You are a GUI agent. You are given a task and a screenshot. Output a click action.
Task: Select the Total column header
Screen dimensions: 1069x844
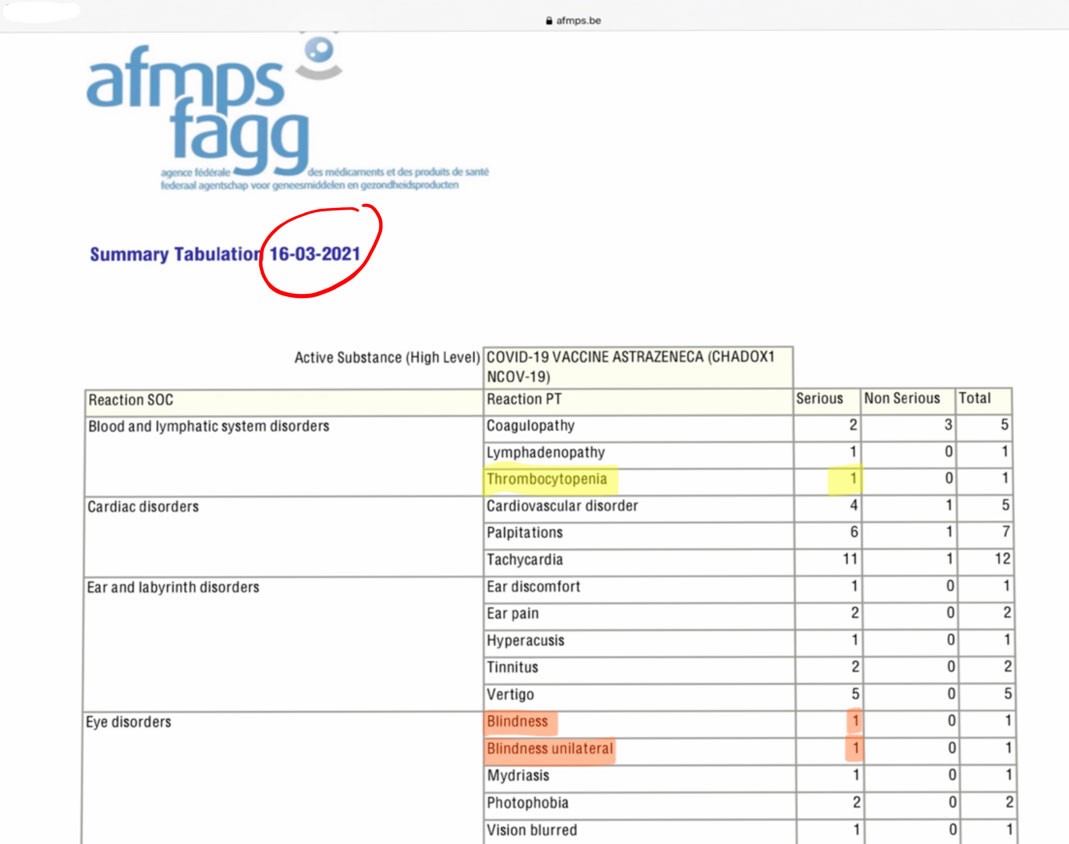(x=976, y=398)
